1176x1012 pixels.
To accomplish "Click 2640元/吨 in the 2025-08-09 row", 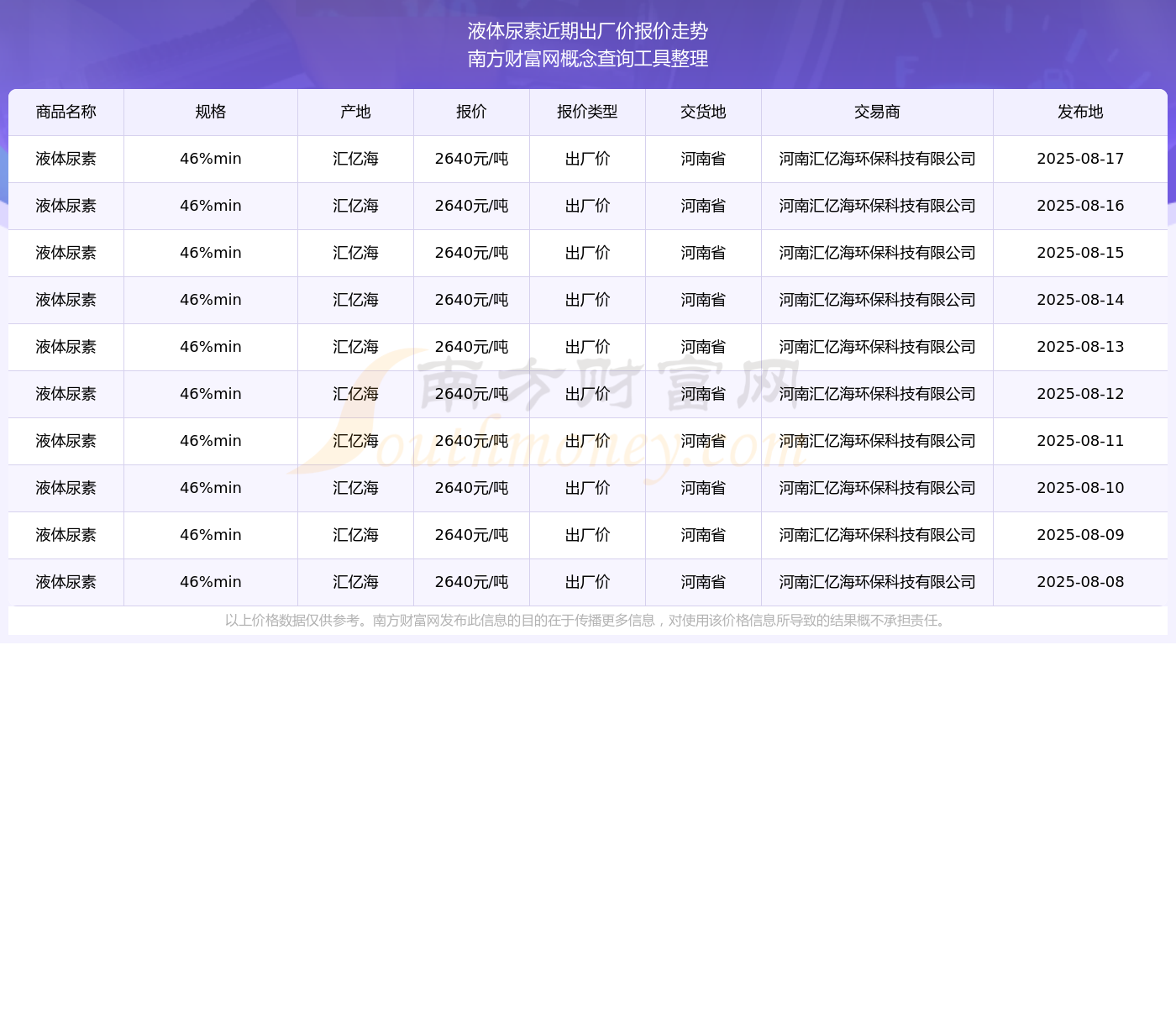I will [x=471, y=535].
